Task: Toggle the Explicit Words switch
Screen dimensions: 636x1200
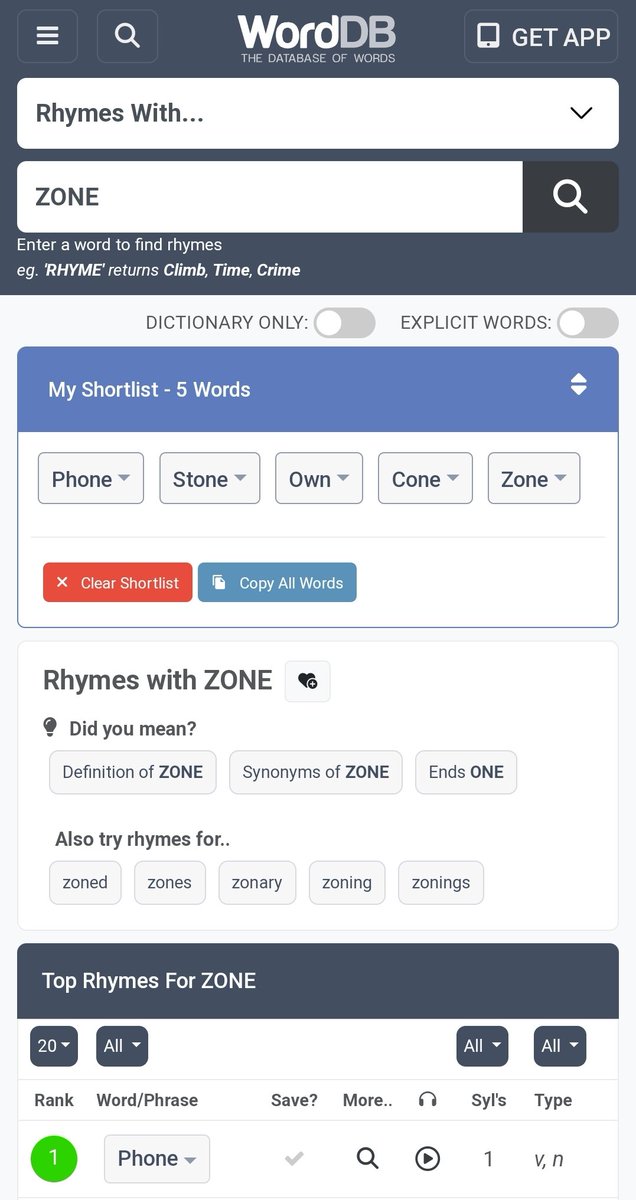Action: point(588,323)
